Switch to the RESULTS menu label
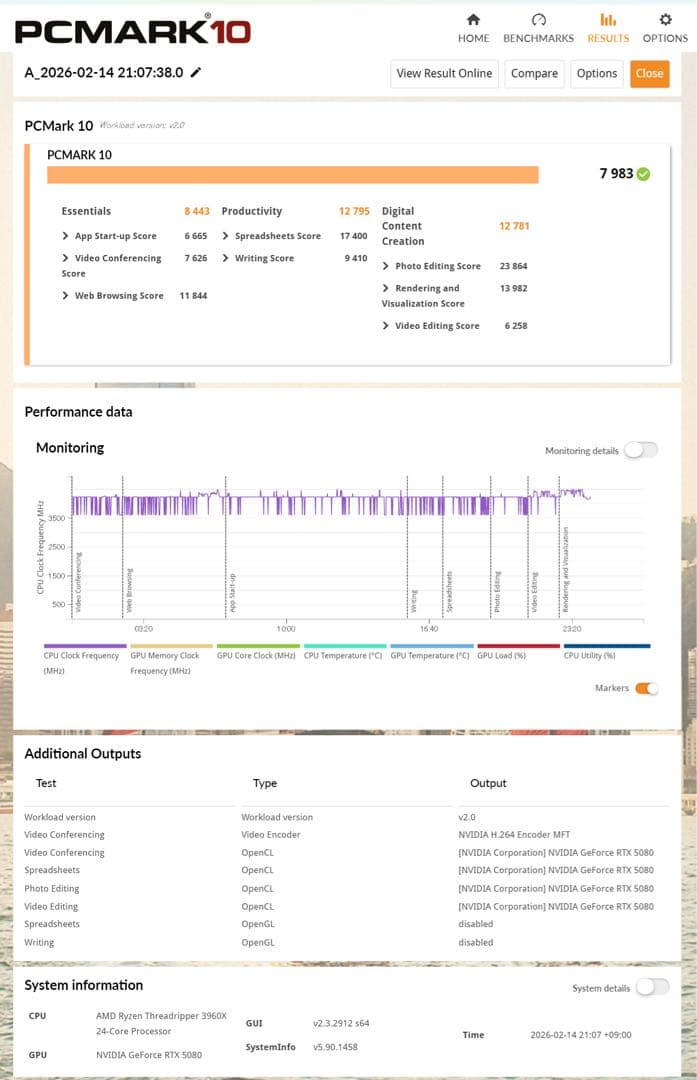Viewport: 697px width, 1080px height. [x=608, y=38]
